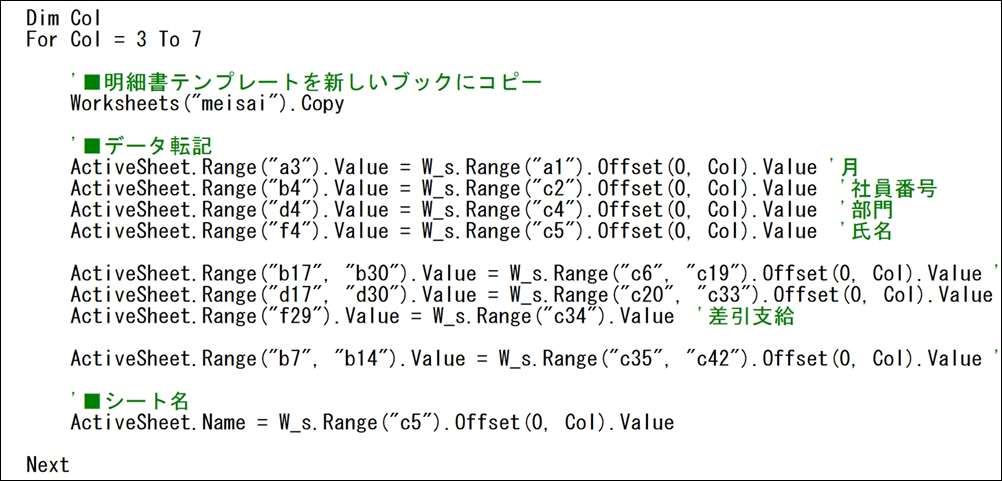Click the 'Next' loop end keyword
1002x481 pixels.
[48, 464]
